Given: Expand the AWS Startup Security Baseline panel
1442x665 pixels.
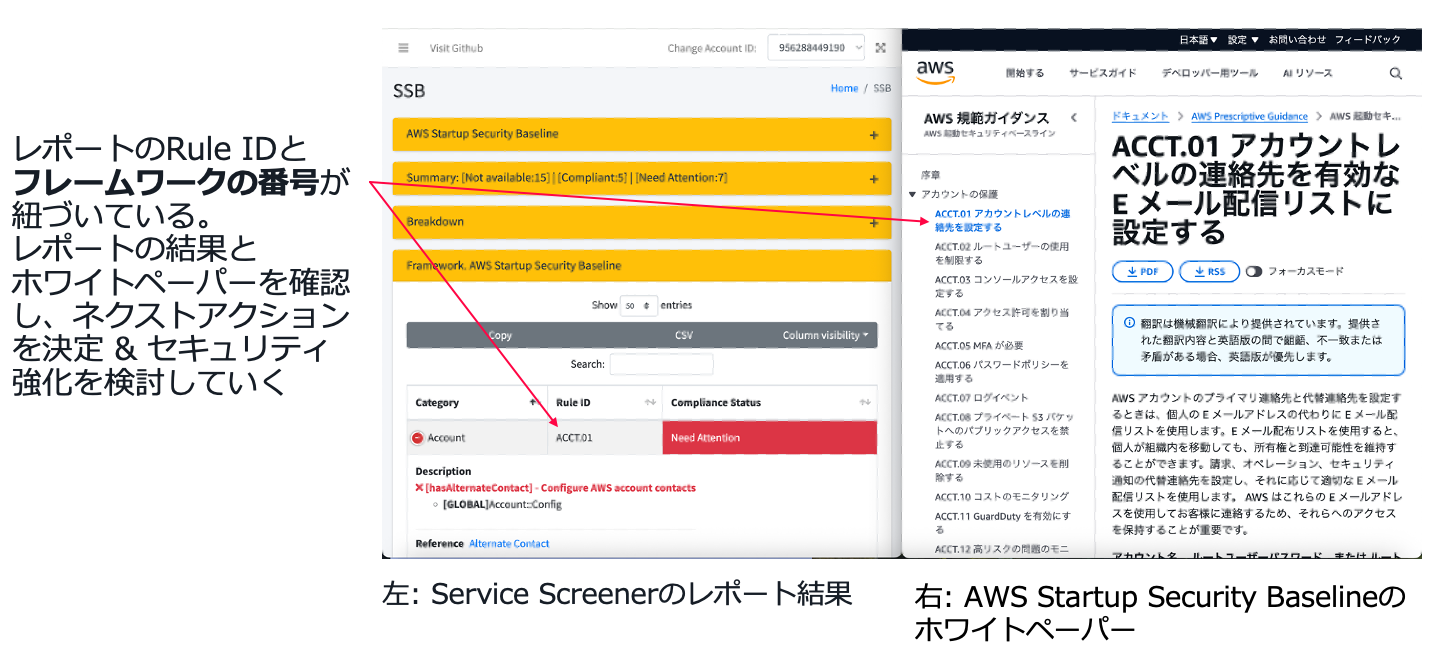Looking at the screenshot, I should 641,134.
